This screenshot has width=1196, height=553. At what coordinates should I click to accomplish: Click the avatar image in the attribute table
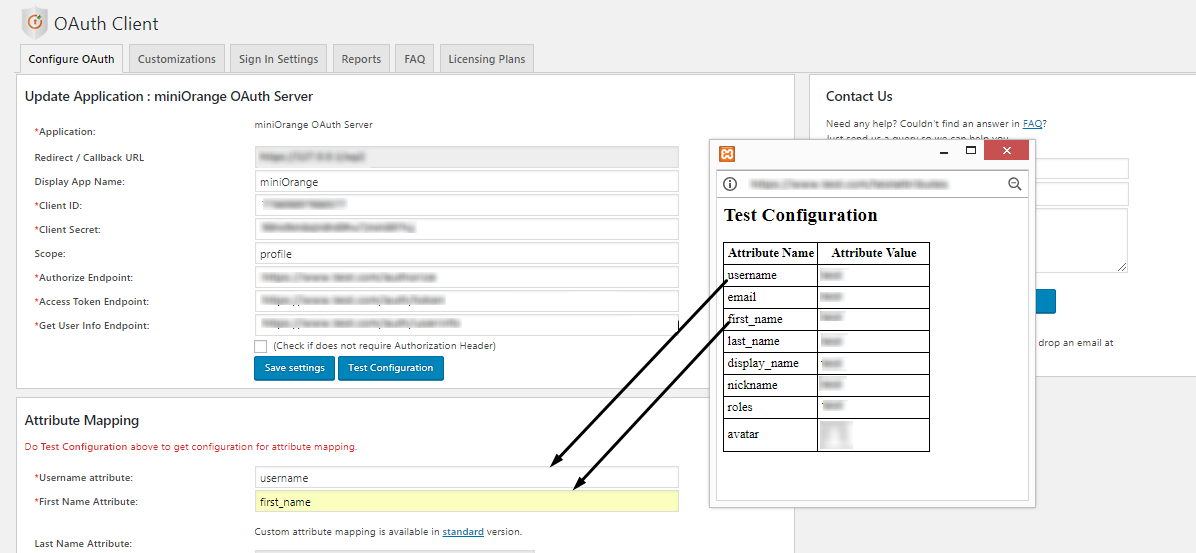coord(834,434)
